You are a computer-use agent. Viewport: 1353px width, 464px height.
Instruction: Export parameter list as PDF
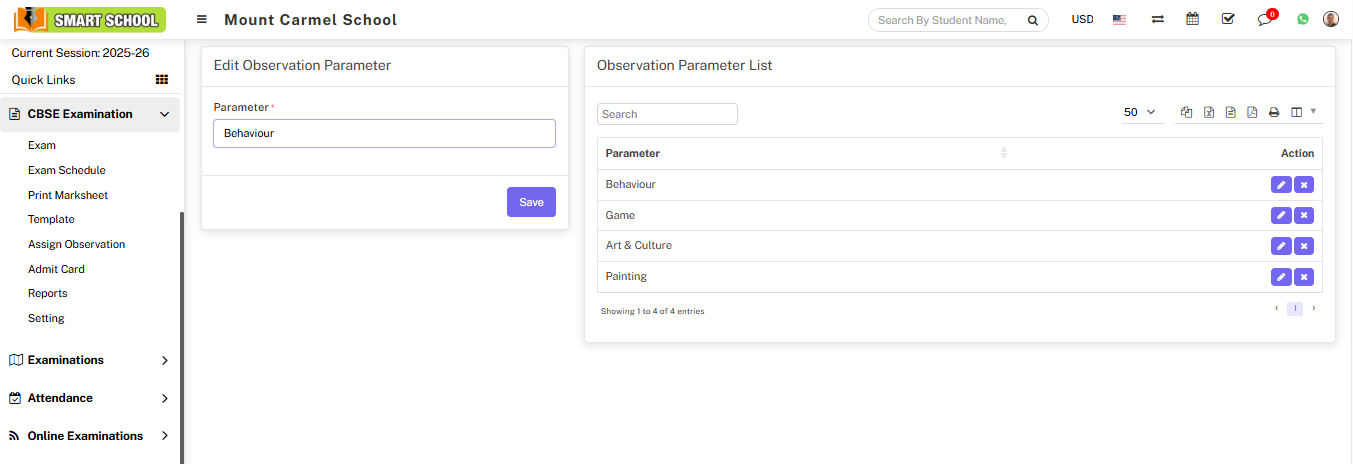[x=1252, y=113]
